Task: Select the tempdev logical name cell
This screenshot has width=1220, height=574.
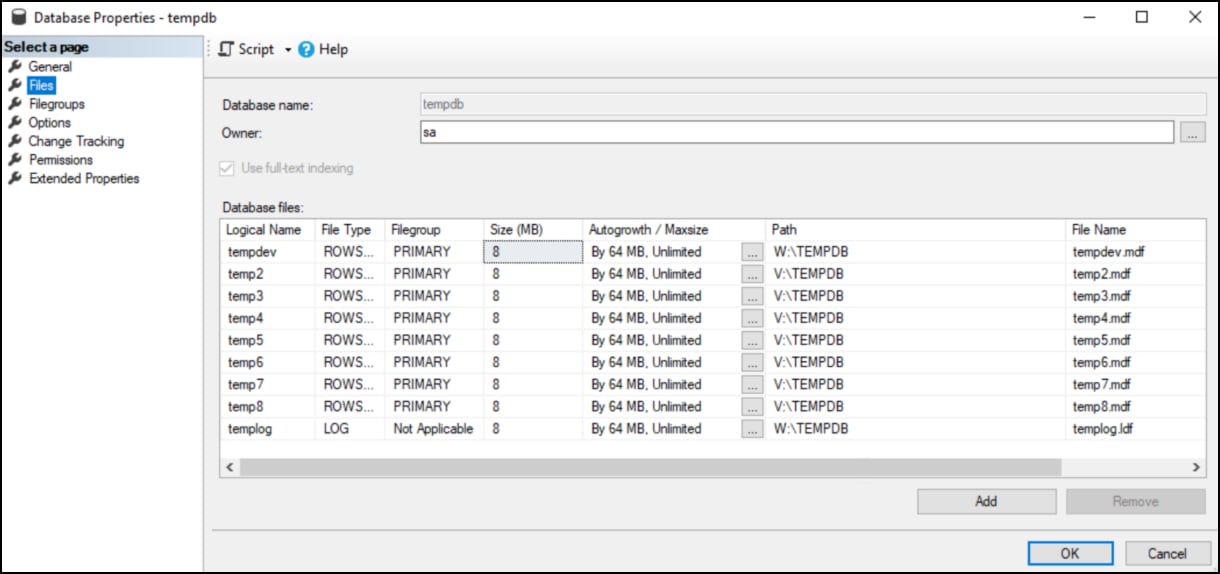Action: 267,252
